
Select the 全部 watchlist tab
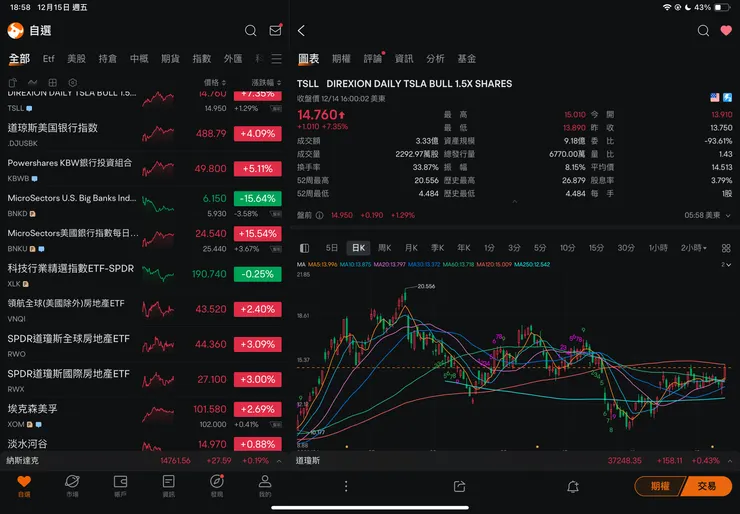19,59
